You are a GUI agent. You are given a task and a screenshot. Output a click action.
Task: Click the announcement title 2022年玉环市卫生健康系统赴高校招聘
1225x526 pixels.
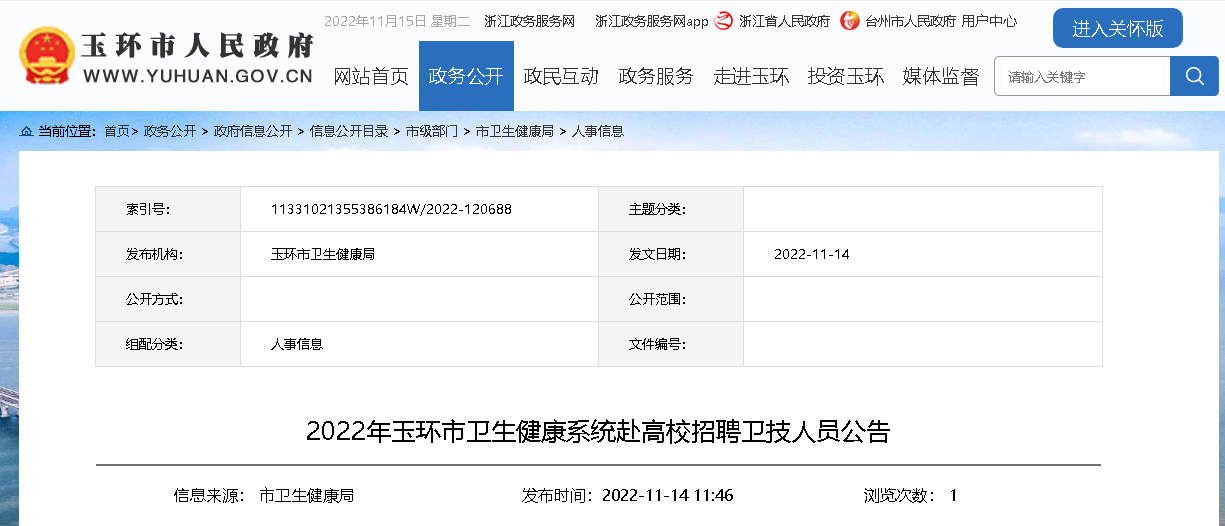598,432
